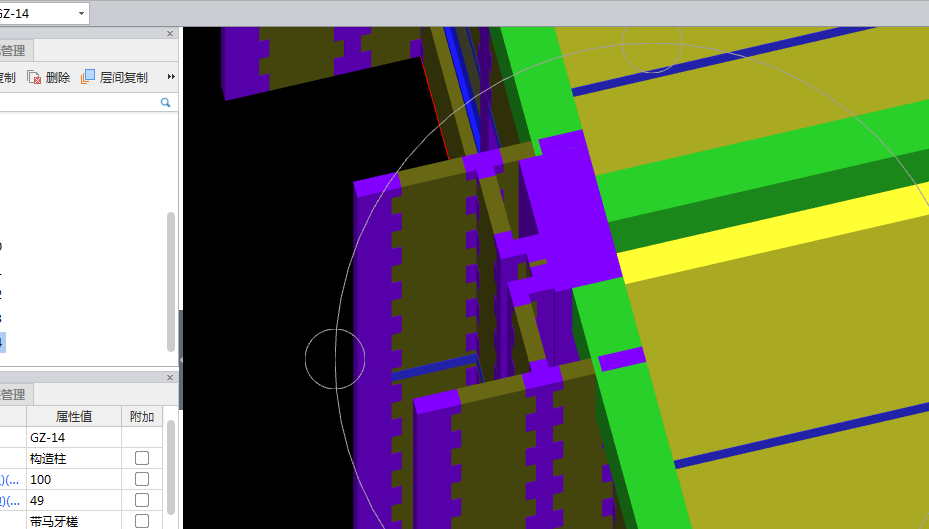Tick the 附加 checkbox for 带马牙槎
The height and width of the screenshot is (529, 929).
142,521
